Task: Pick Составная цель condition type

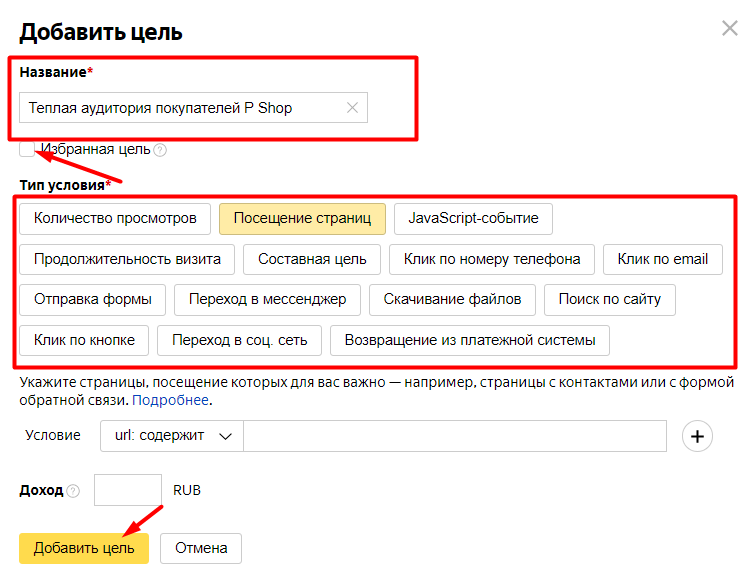Action: (312, 260)
